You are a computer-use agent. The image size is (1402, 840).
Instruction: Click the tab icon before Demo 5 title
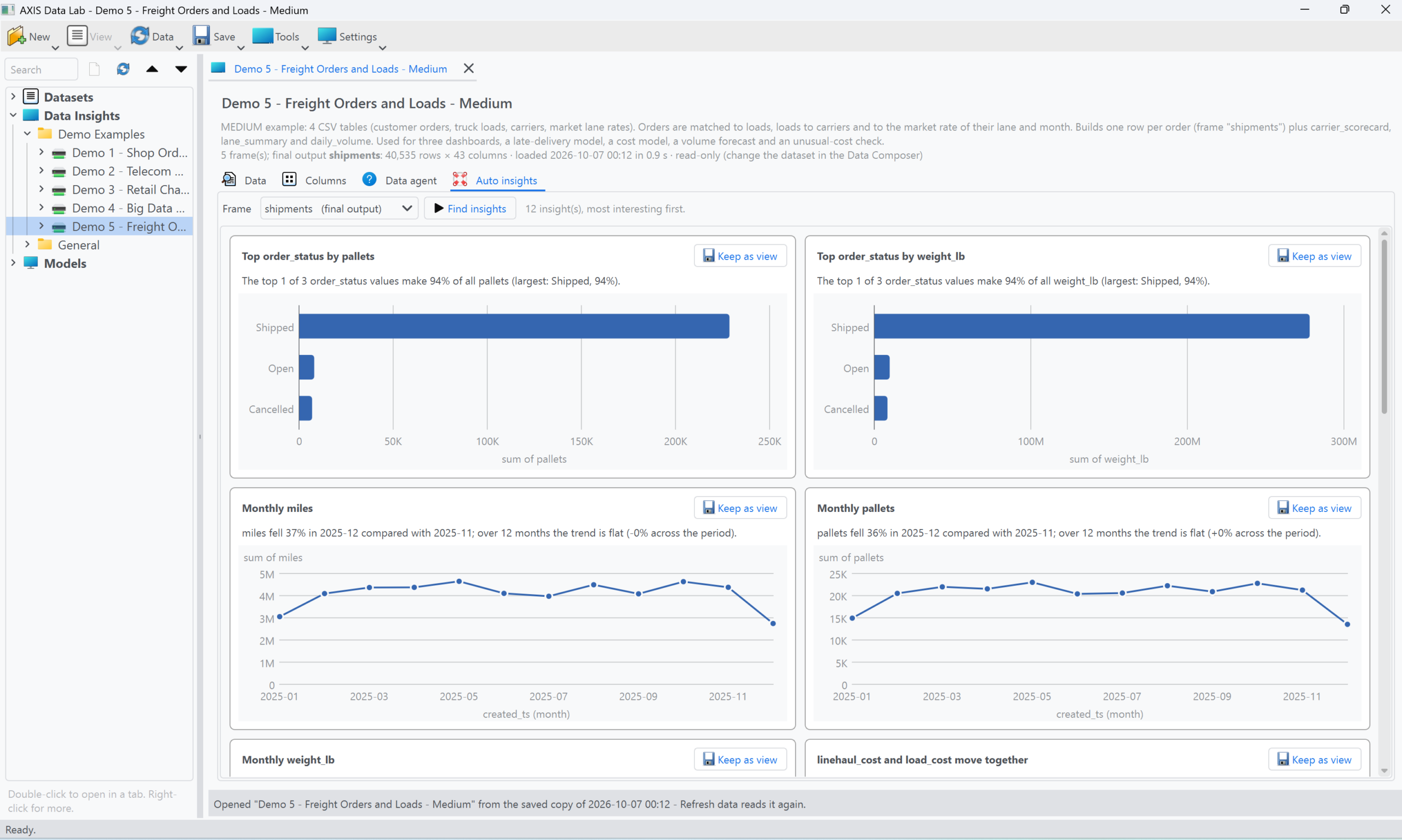point(219,68)
